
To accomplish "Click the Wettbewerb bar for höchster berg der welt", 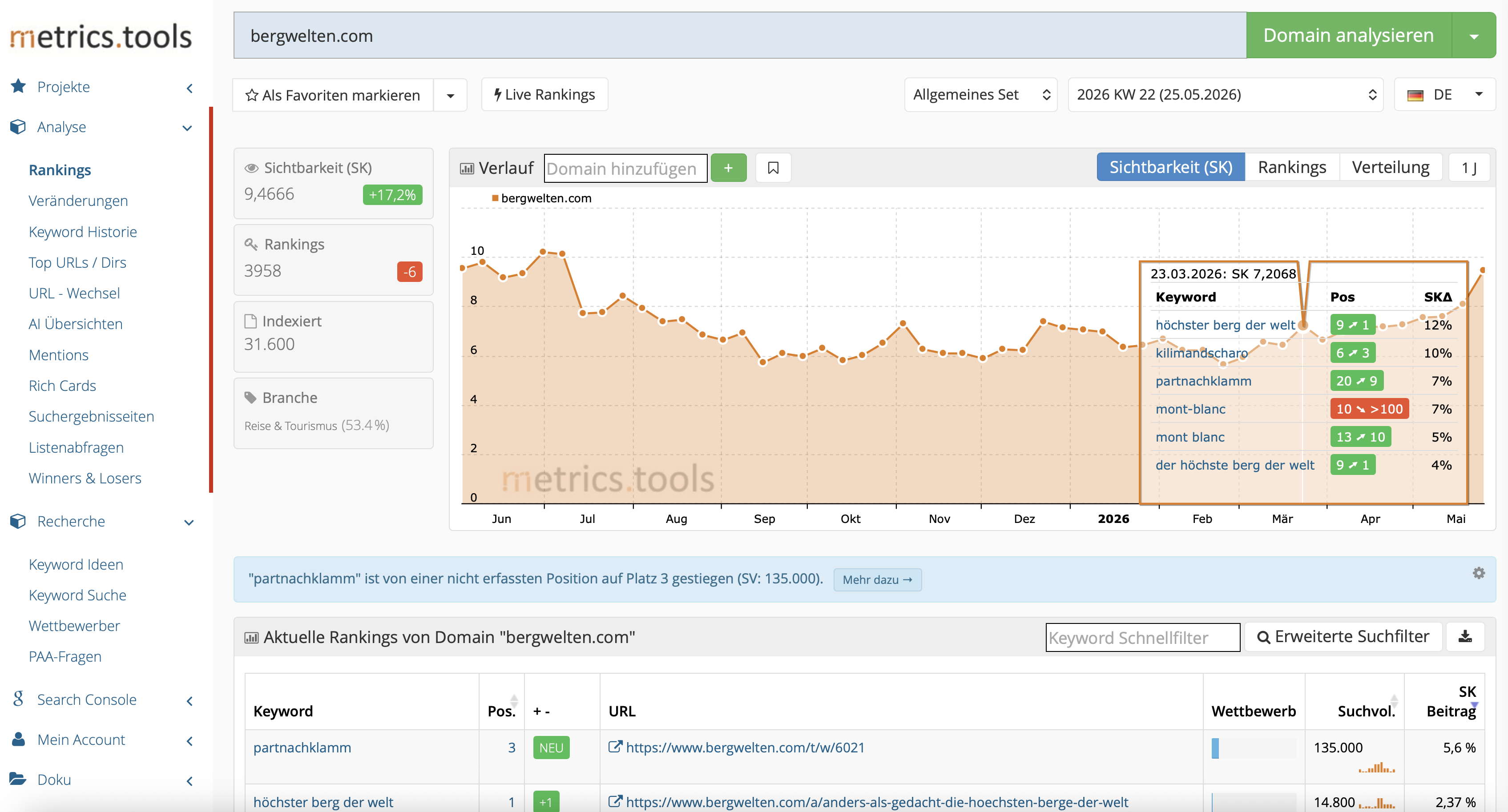I will tap(1254, 802).
